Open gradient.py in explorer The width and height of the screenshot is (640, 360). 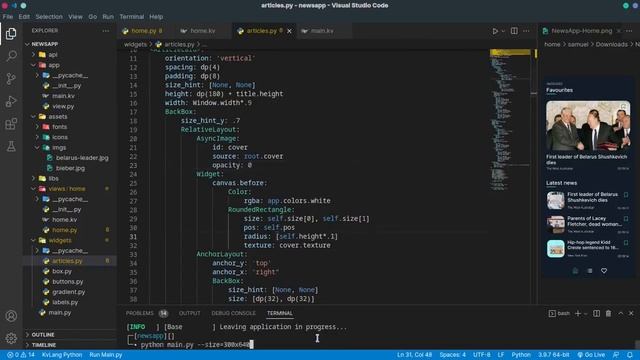pos(69,292)
